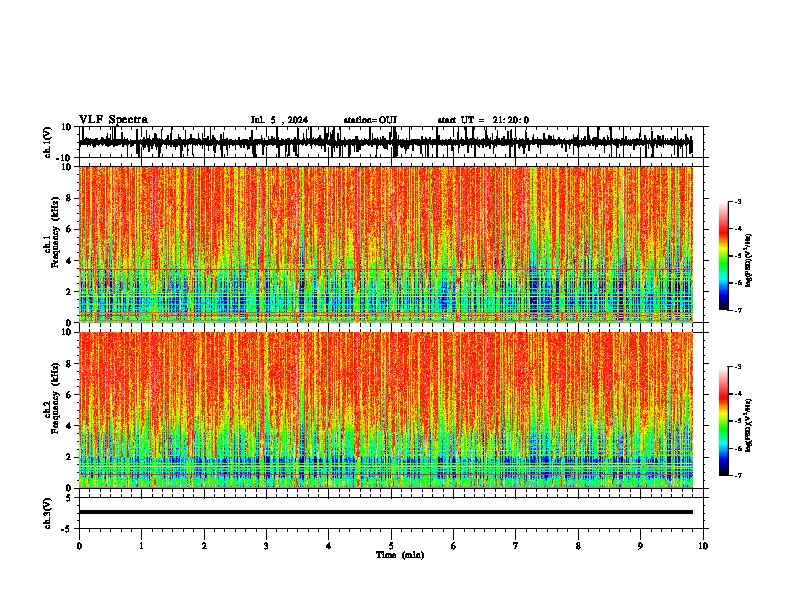This screenshot has width=792, height=612.
Task: Click time axis tick label "9"
Action: (x=640, y=546)
